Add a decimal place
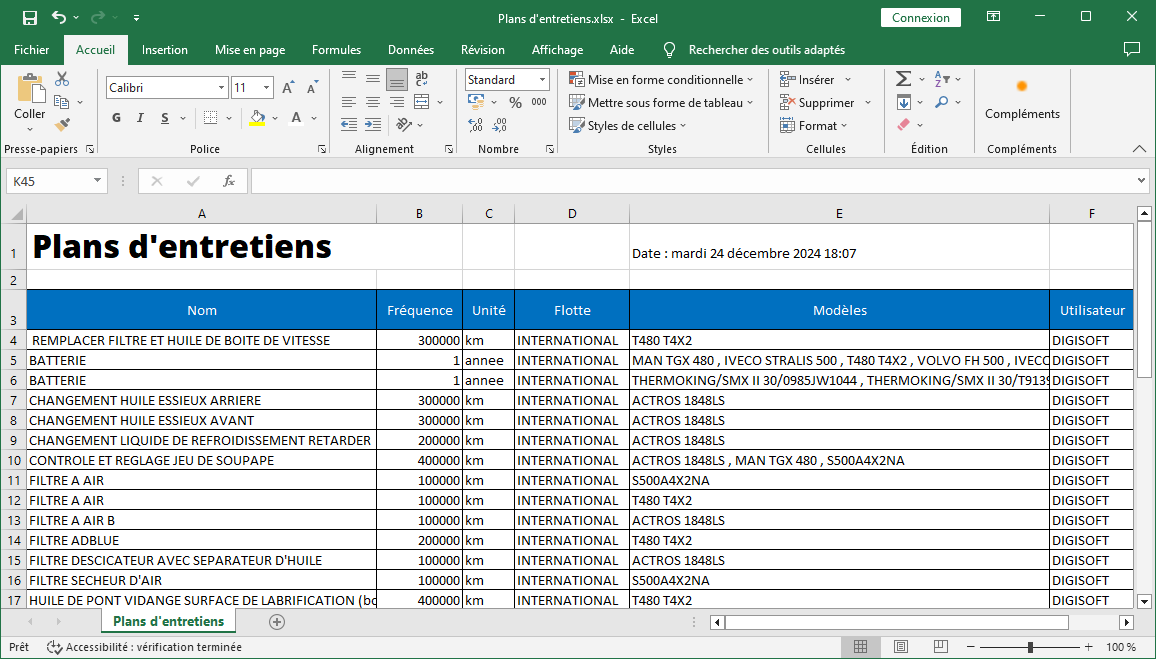Screen dimensions: 1156x659 pyautogui.click(x=476, y=125)
